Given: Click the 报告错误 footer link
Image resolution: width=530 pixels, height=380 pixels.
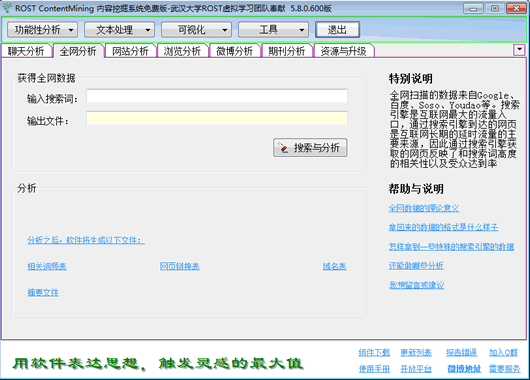Looking at the screenshot, I should pos(462,353).
